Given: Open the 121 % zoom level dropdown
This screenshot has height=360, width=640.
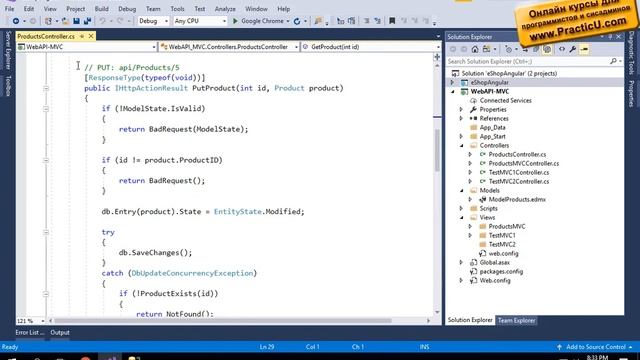Looking at the screenshot, I should click(x=42, y=321).
